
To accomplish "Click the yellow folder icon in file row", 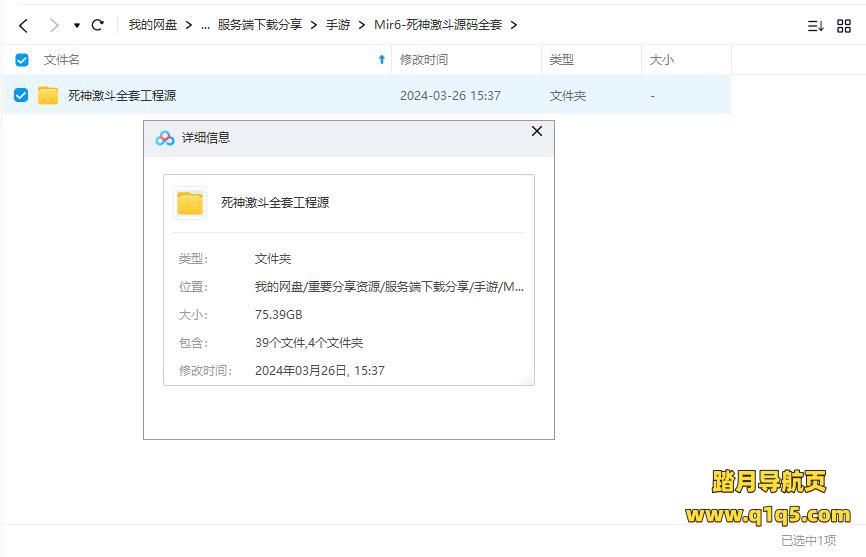I will coord(48,96).
